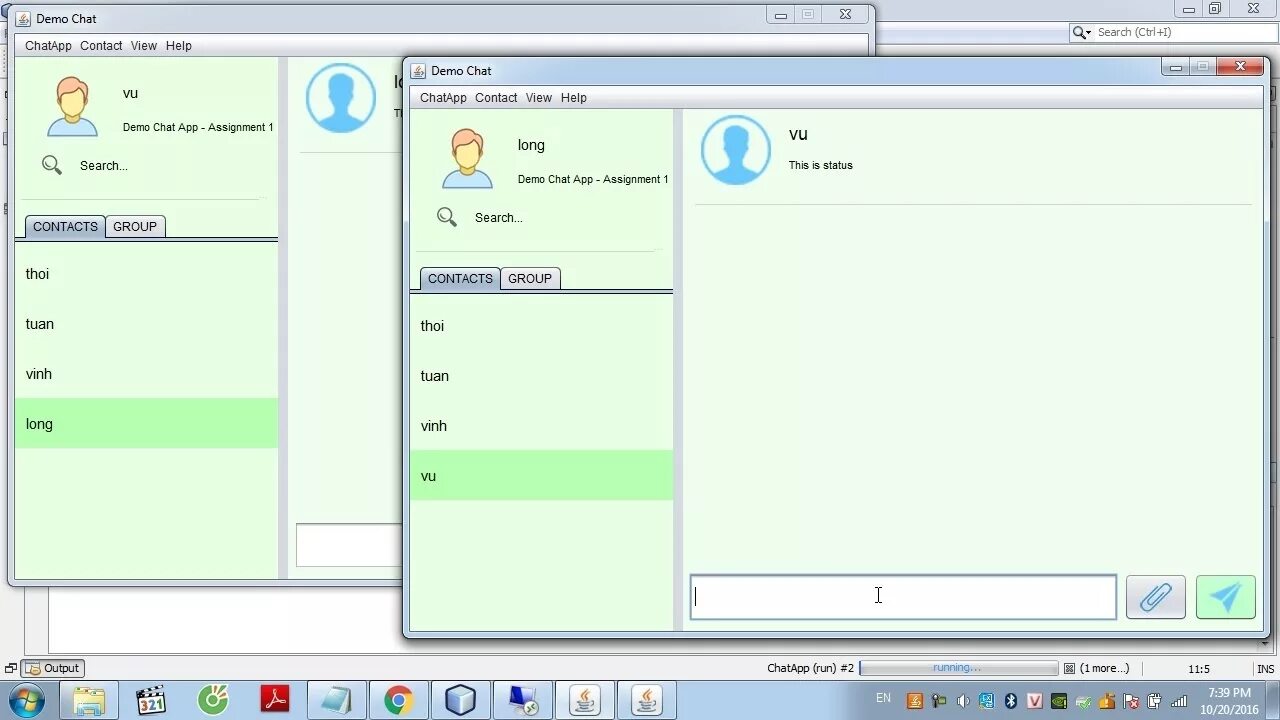
Task: Click vu's profile avatar in the back window
Action: click(x=72, y=106)
